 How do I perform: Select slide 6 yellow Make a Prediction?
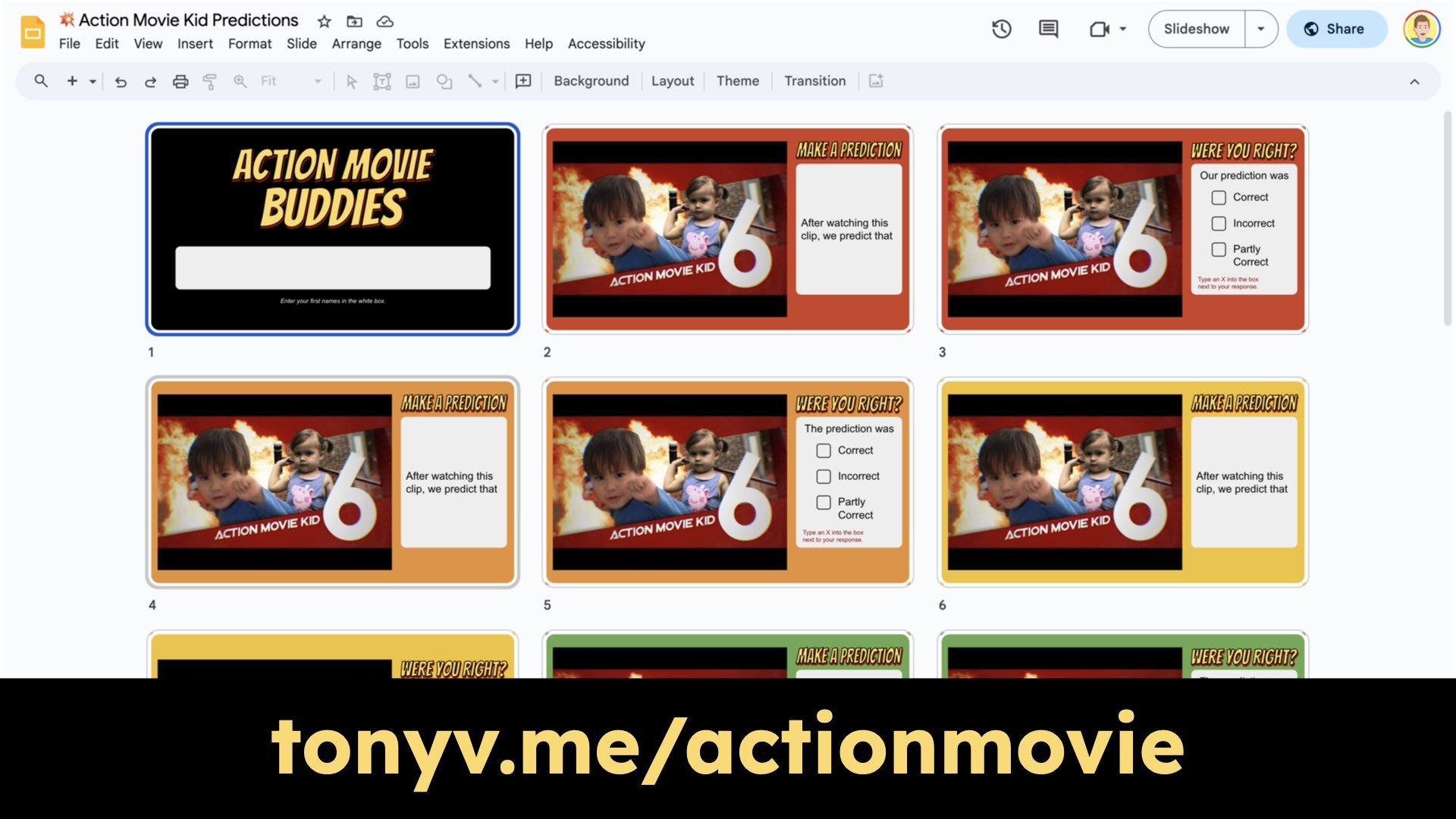coord(1123,482)
